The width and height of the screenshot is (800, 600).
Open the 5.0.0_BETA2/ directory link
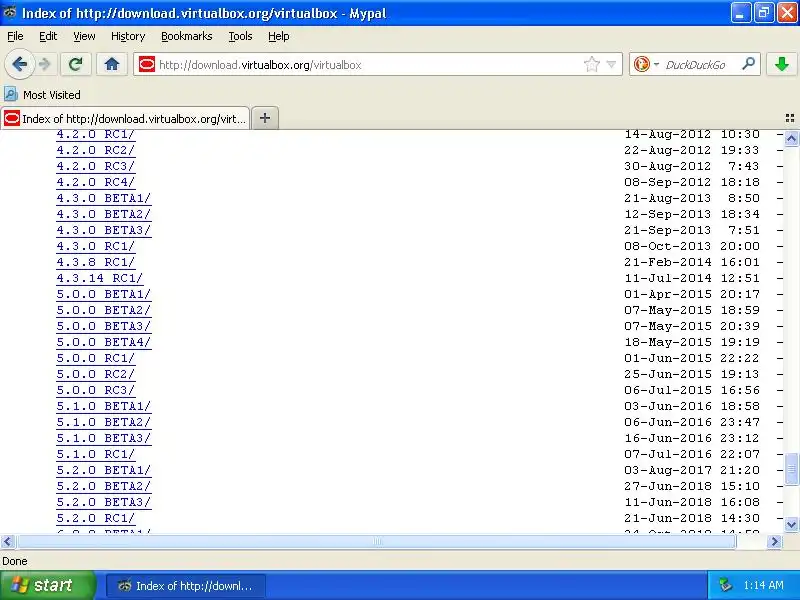click(104, 310)
